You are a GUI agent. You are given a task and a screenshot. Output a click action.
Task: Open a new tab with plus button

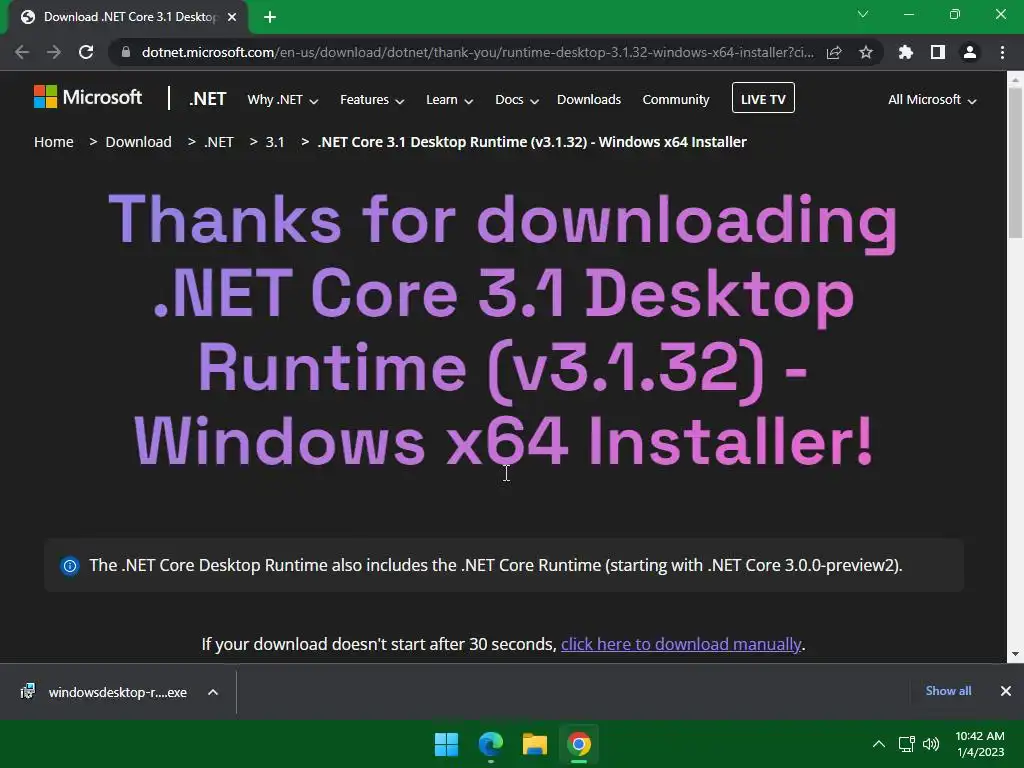270,17
